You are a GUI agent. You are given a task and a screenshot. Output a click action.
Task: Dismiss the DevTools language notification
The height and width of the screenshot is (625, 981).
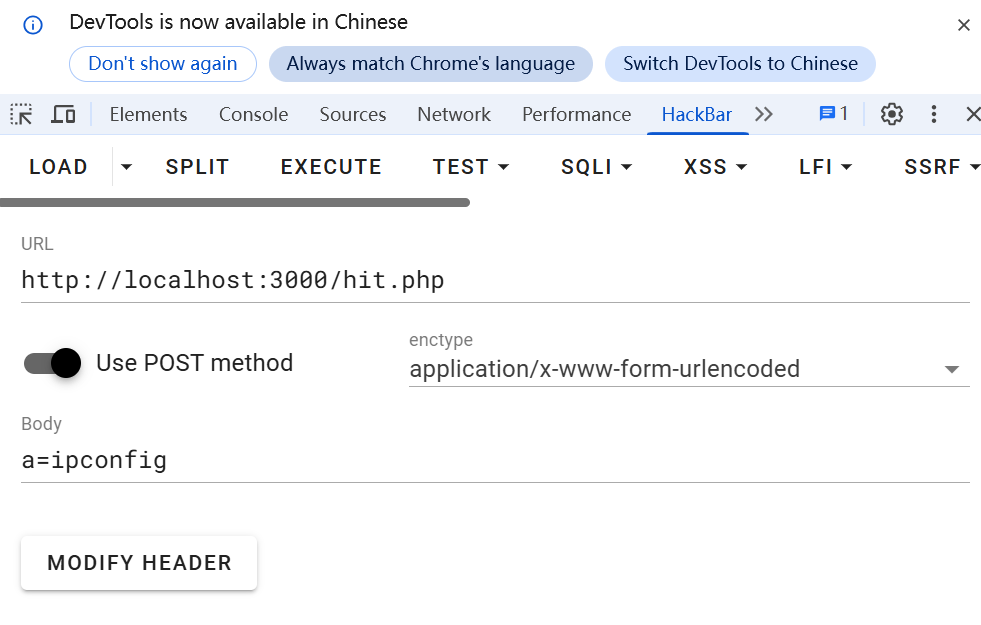(x=963, y=25)
